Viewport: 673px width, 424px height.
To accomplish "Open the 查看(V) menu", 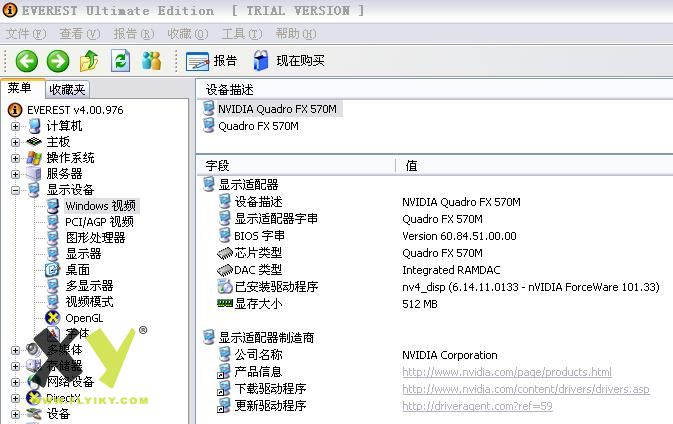I will coord(80,33).
